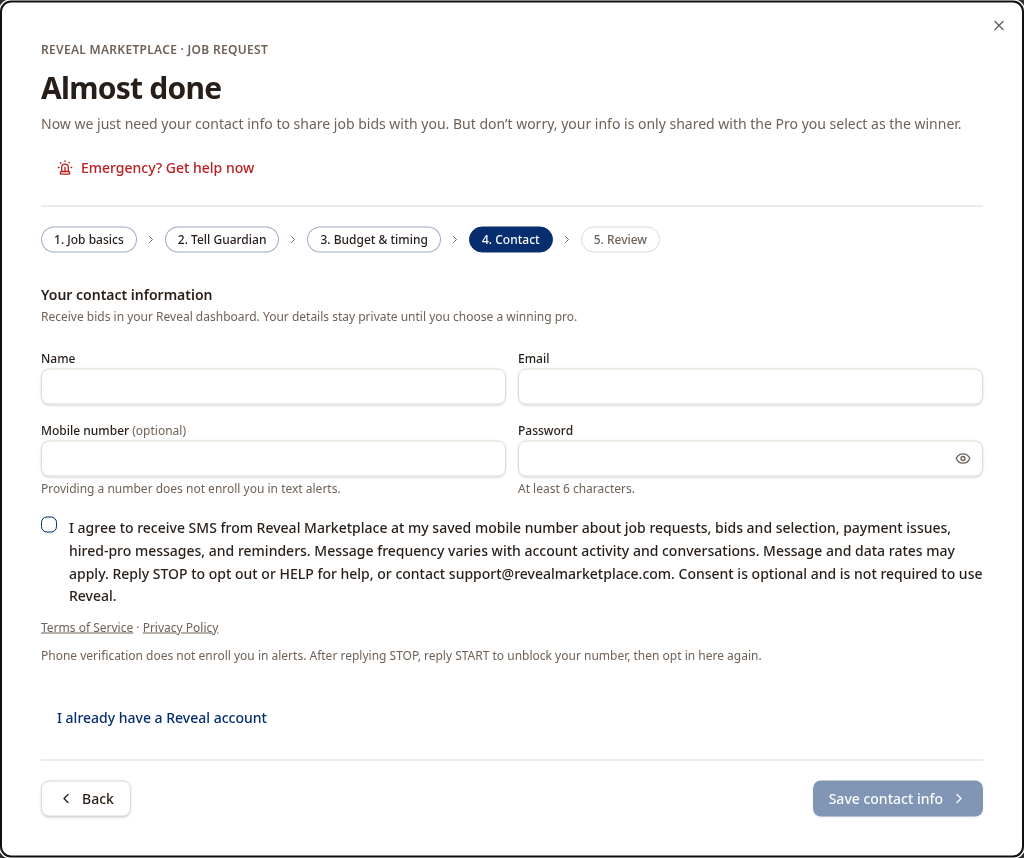Click 'Receive bids in your Reveal dashboard' text
The height and width of the screenshot is (858, 1024).
(309, 317)
